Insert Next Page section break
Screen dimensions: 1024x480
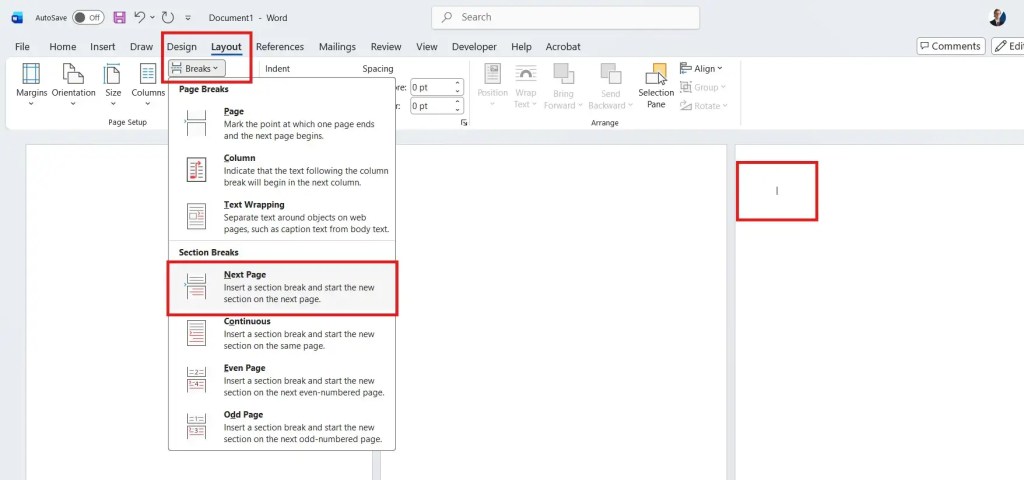[x=282, y=287]
